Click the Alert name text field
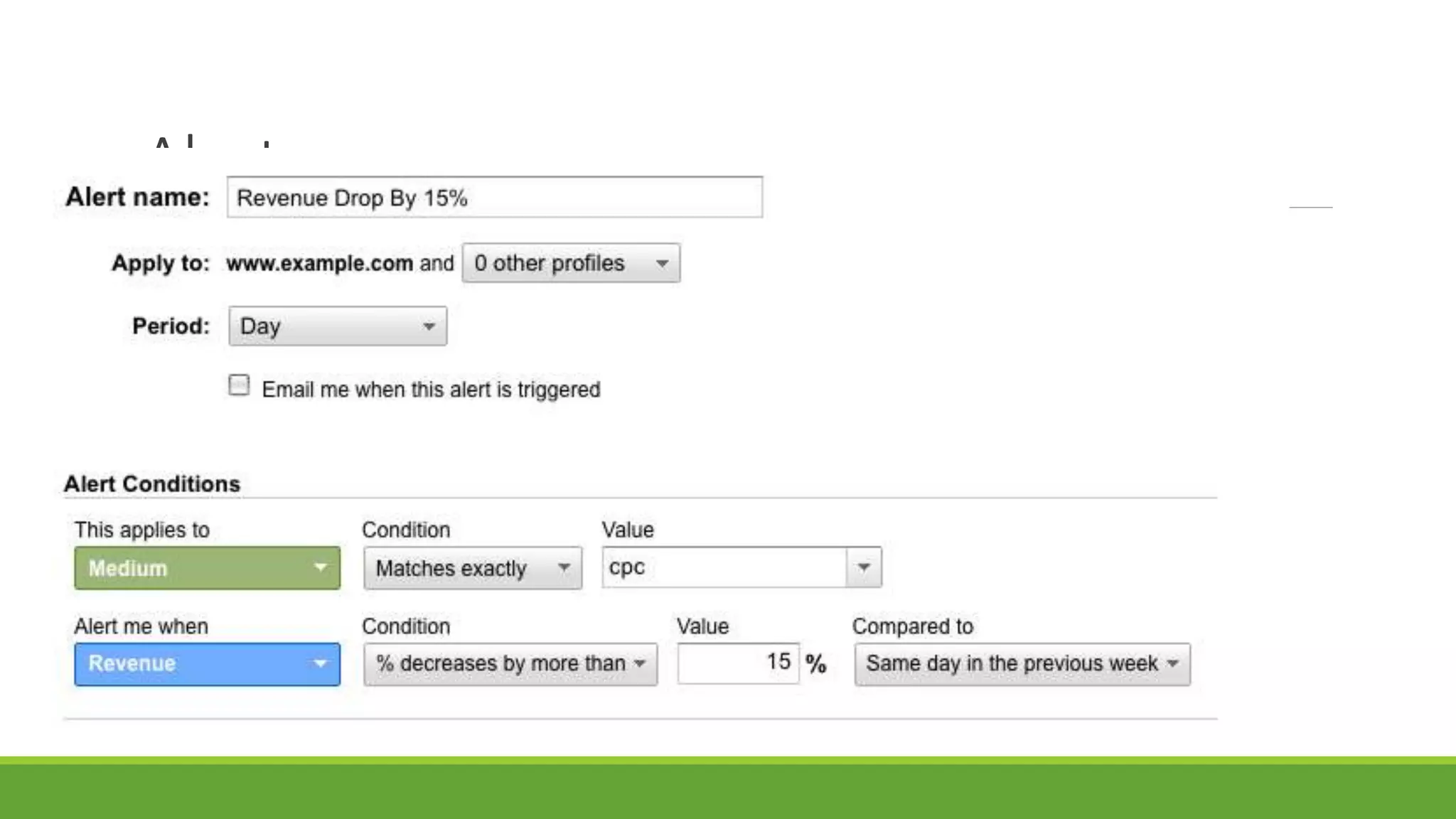 click(x=494, y=198)
